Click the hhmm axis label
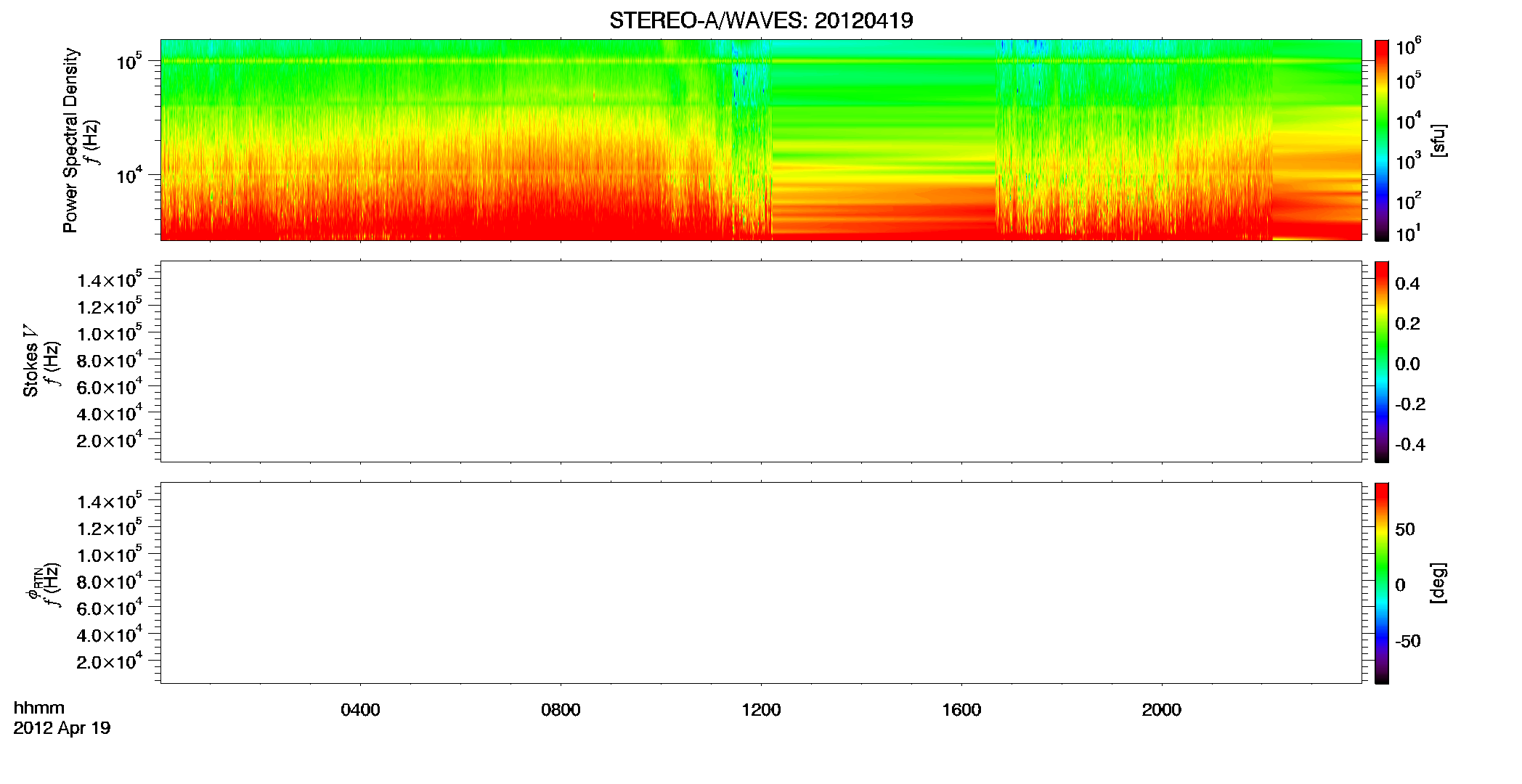Screen dimensions: 1522x784 (x=38, y=708)
